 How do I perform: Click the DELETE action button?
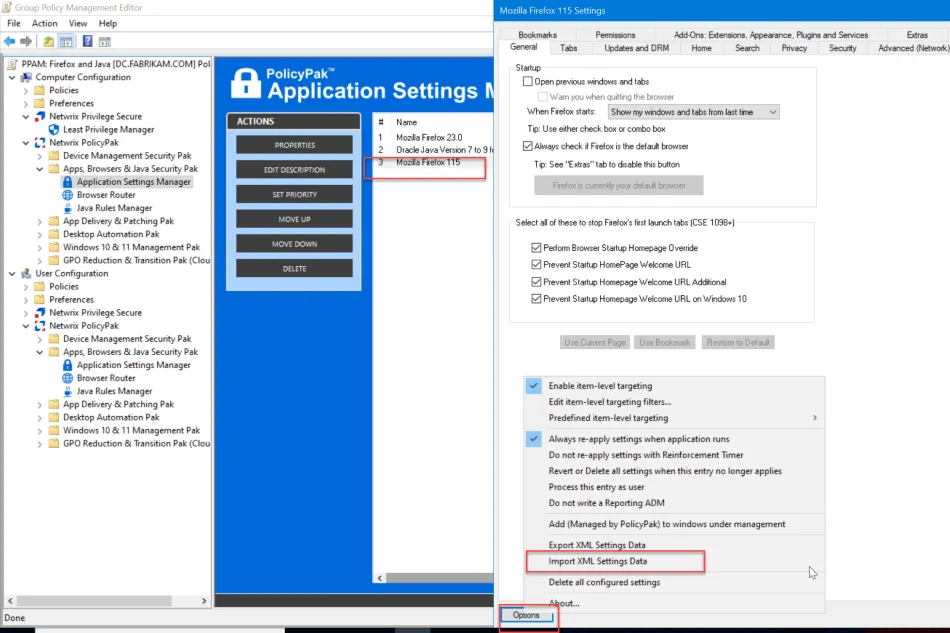coord(294,269)
